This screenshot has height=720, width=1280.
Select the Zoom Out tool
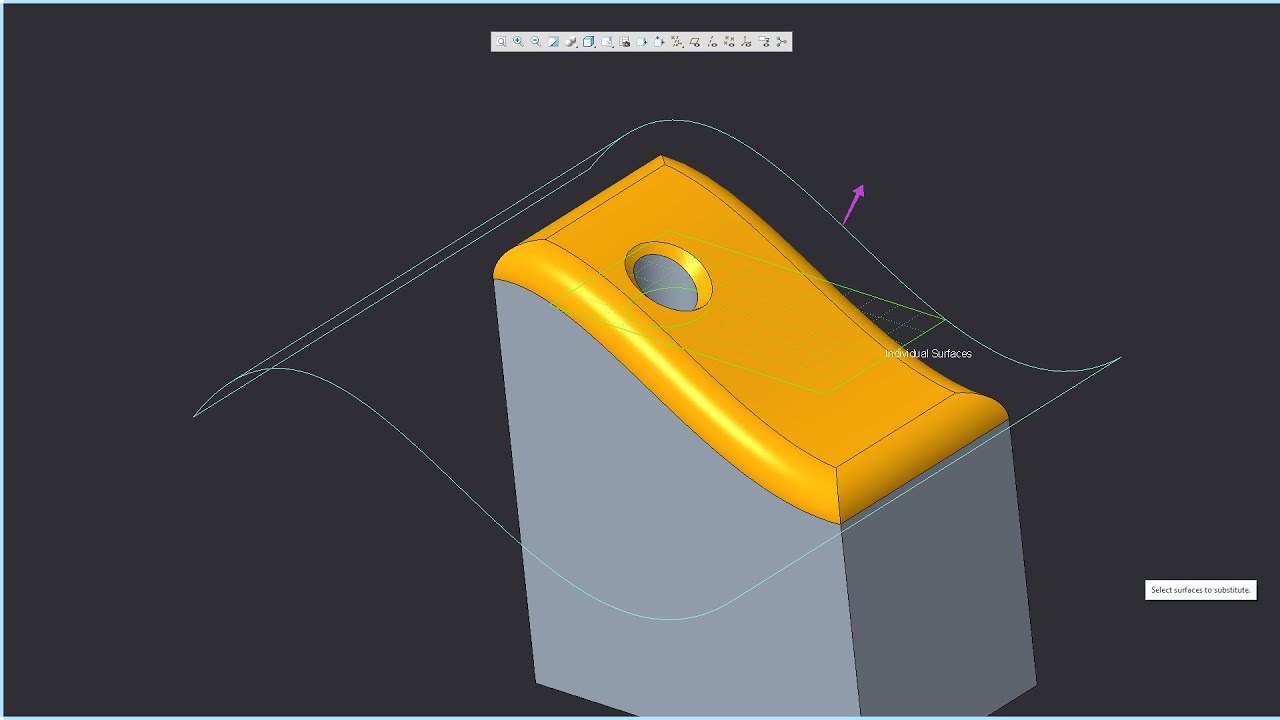535,42
